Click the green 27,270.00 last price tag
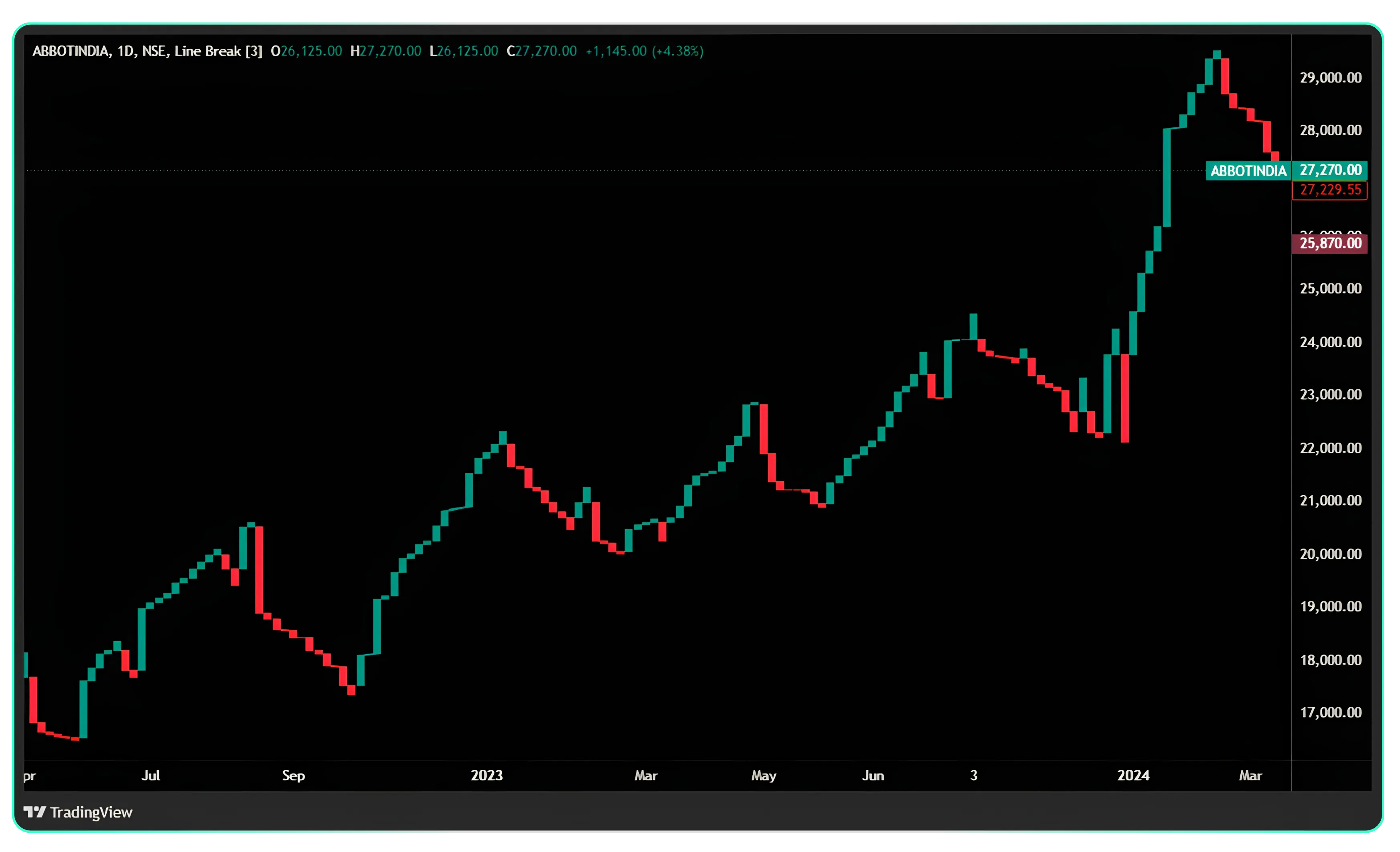This screenshot has height=852, width=1400. (1329, 170)
